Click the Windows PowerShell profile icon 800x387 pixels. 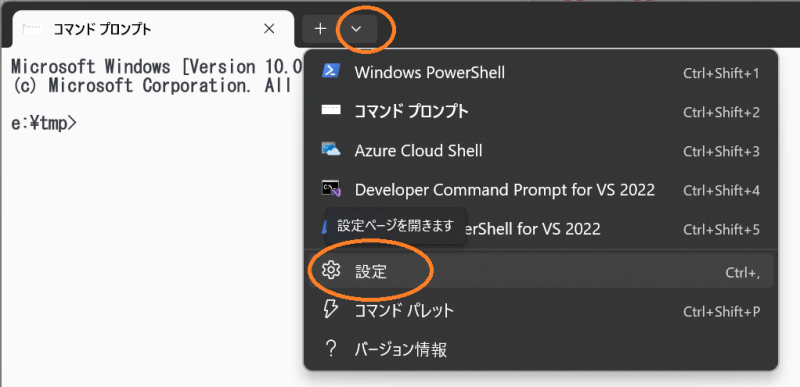[331, 71]
